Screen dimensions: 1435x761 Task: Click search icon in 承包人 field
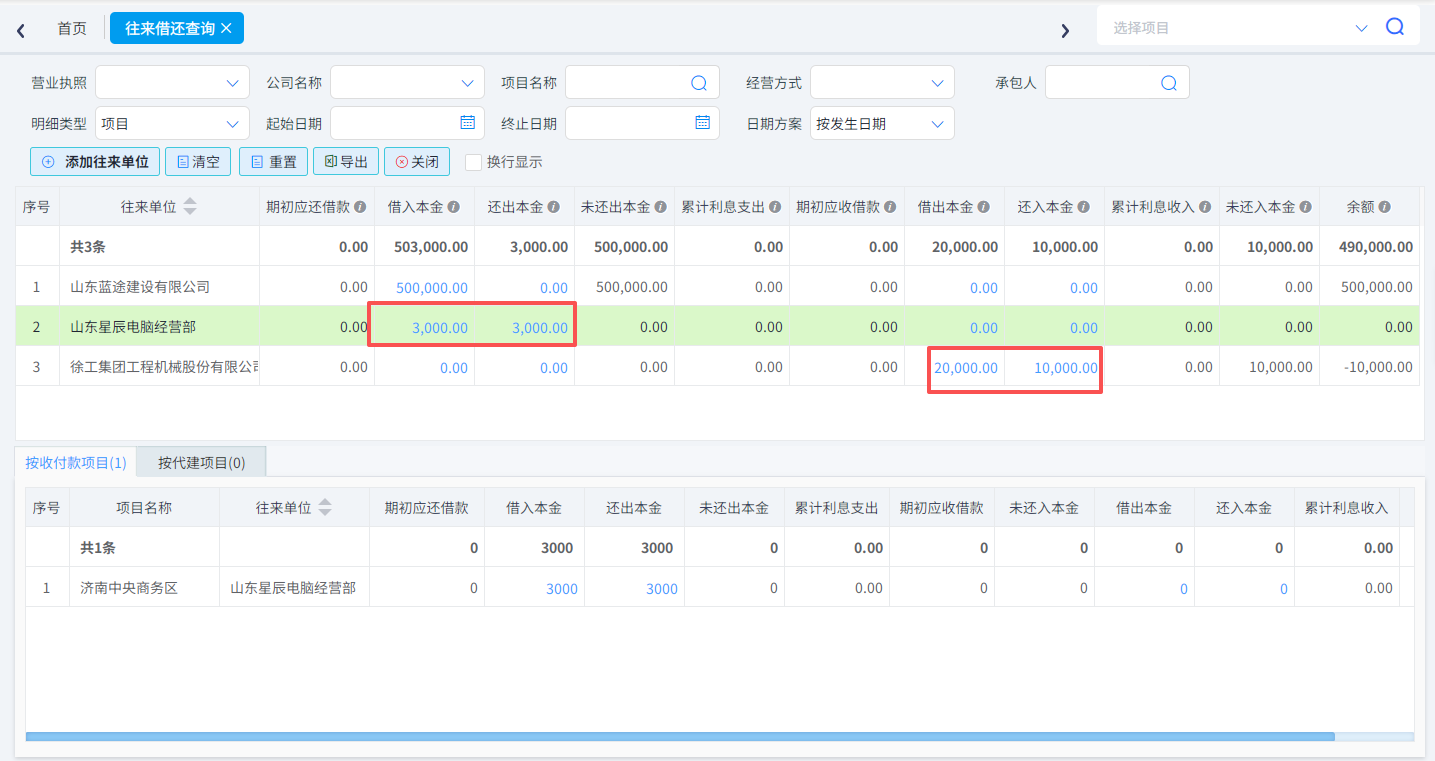coord(1168,83)
